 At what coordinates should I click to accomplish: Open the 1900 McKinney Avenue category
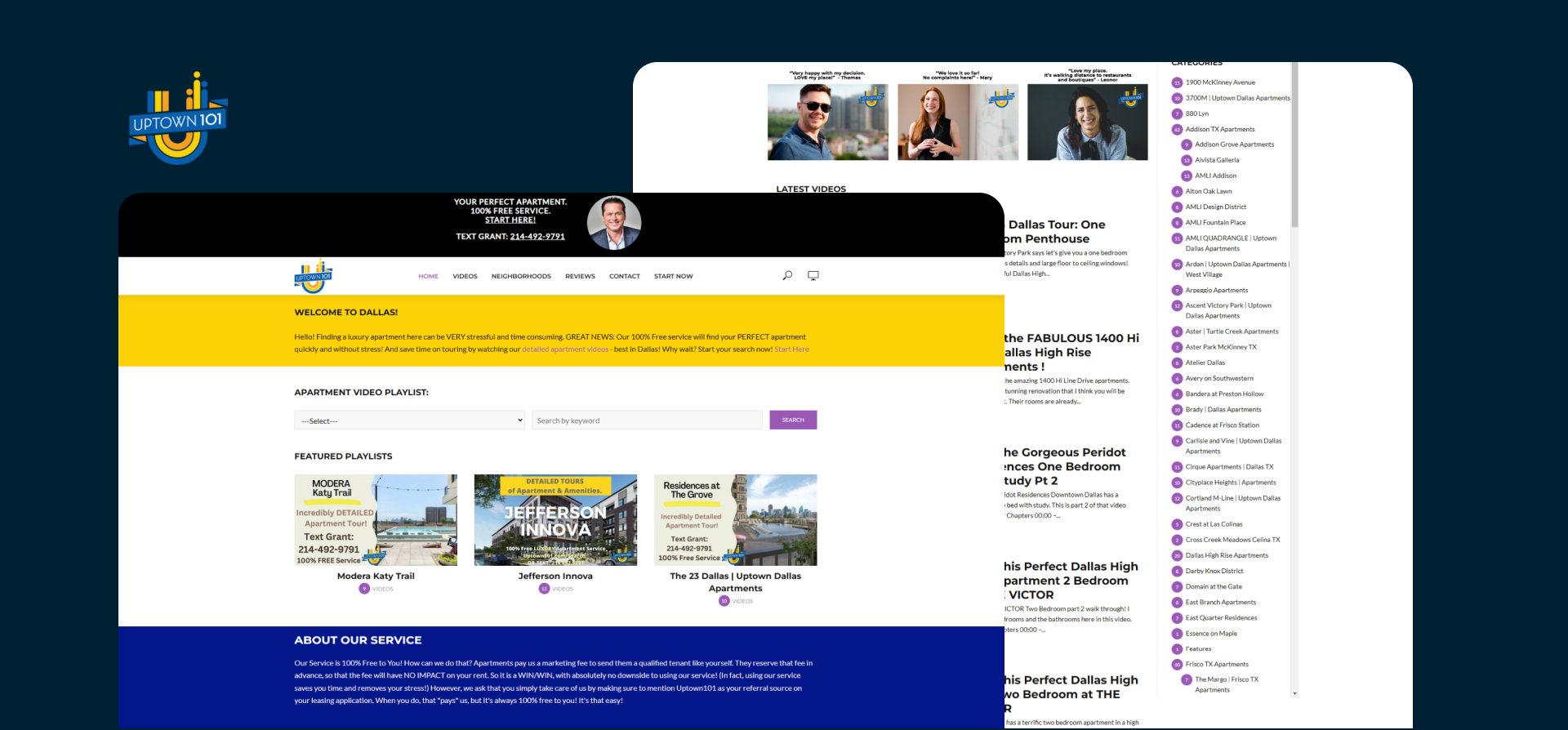tap(1220, 82)
